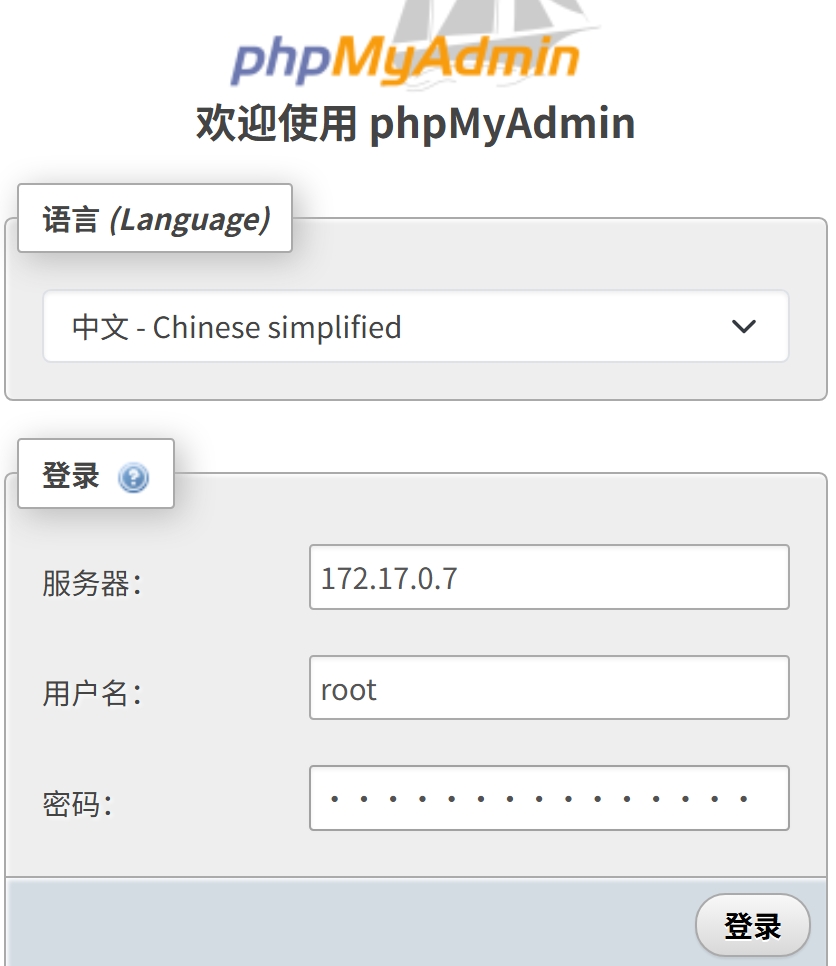The image size is (836, 966).
Task: Click into the 用户名 username field
Action: coord(549,688)
